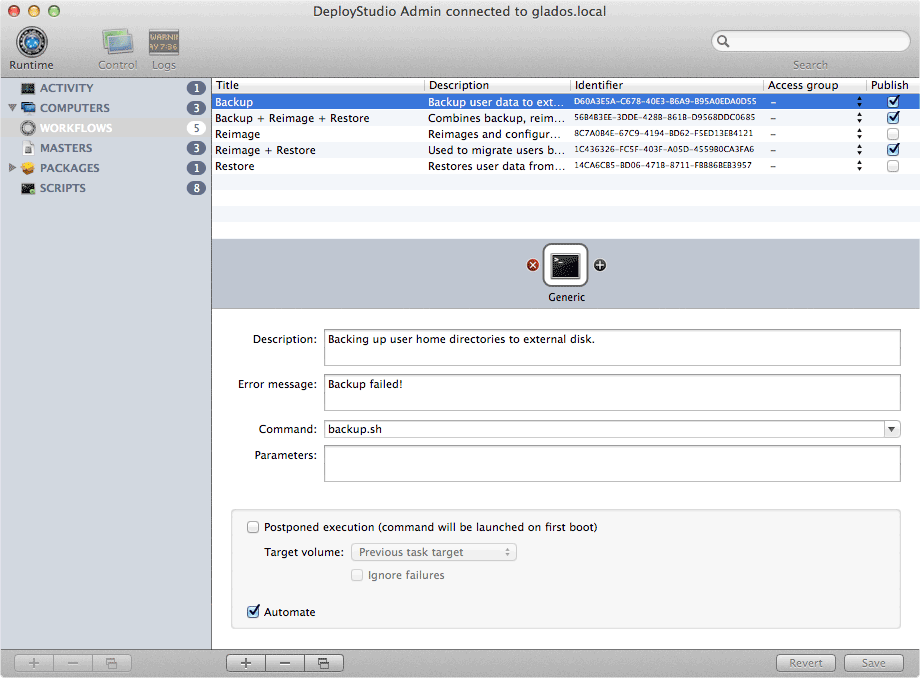920x678 pixels.
Task: Open the Control toolbar icon
Action: (117, 44)
